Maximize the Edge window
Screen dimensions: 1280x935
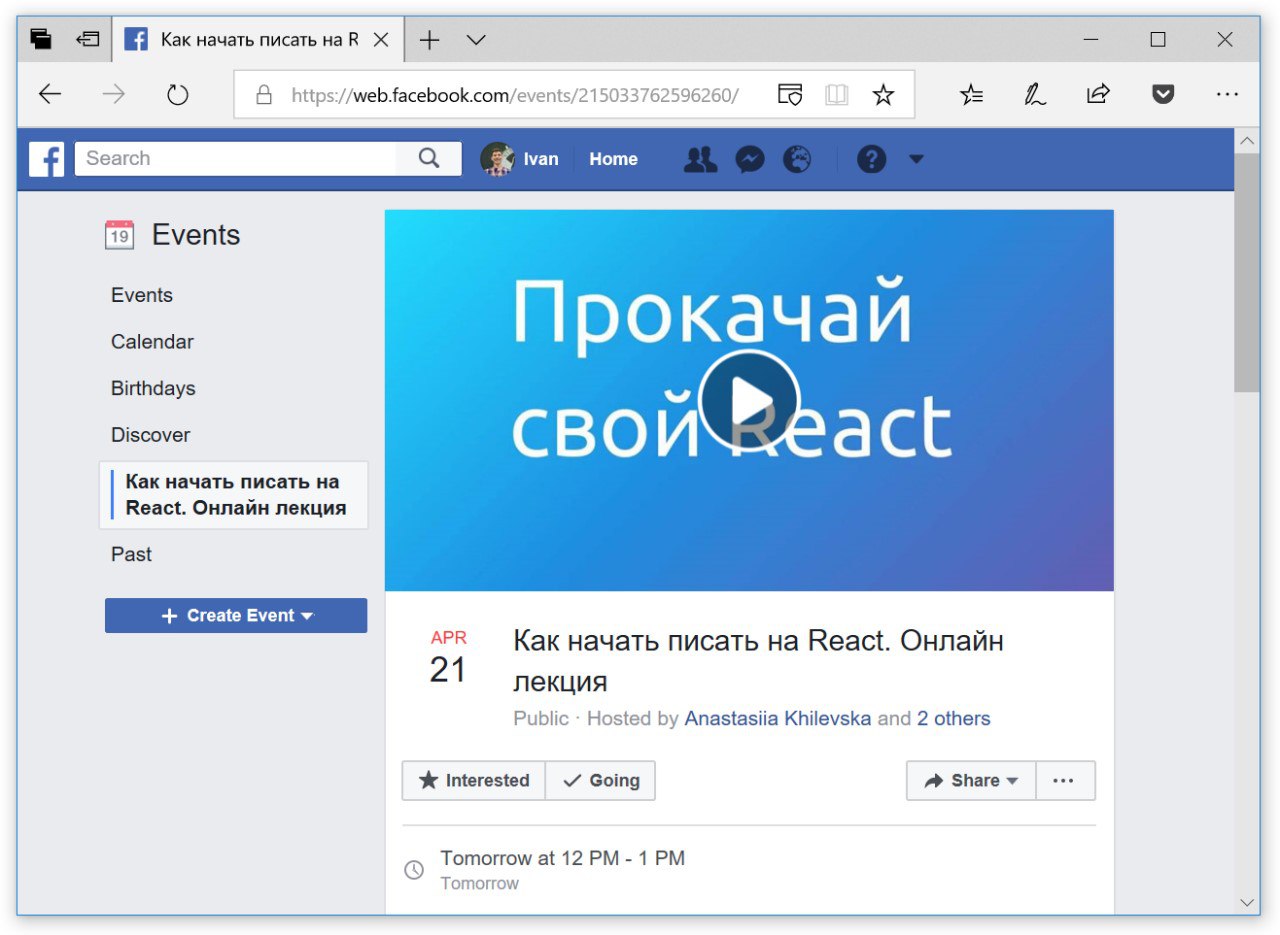pos(1158,40)
